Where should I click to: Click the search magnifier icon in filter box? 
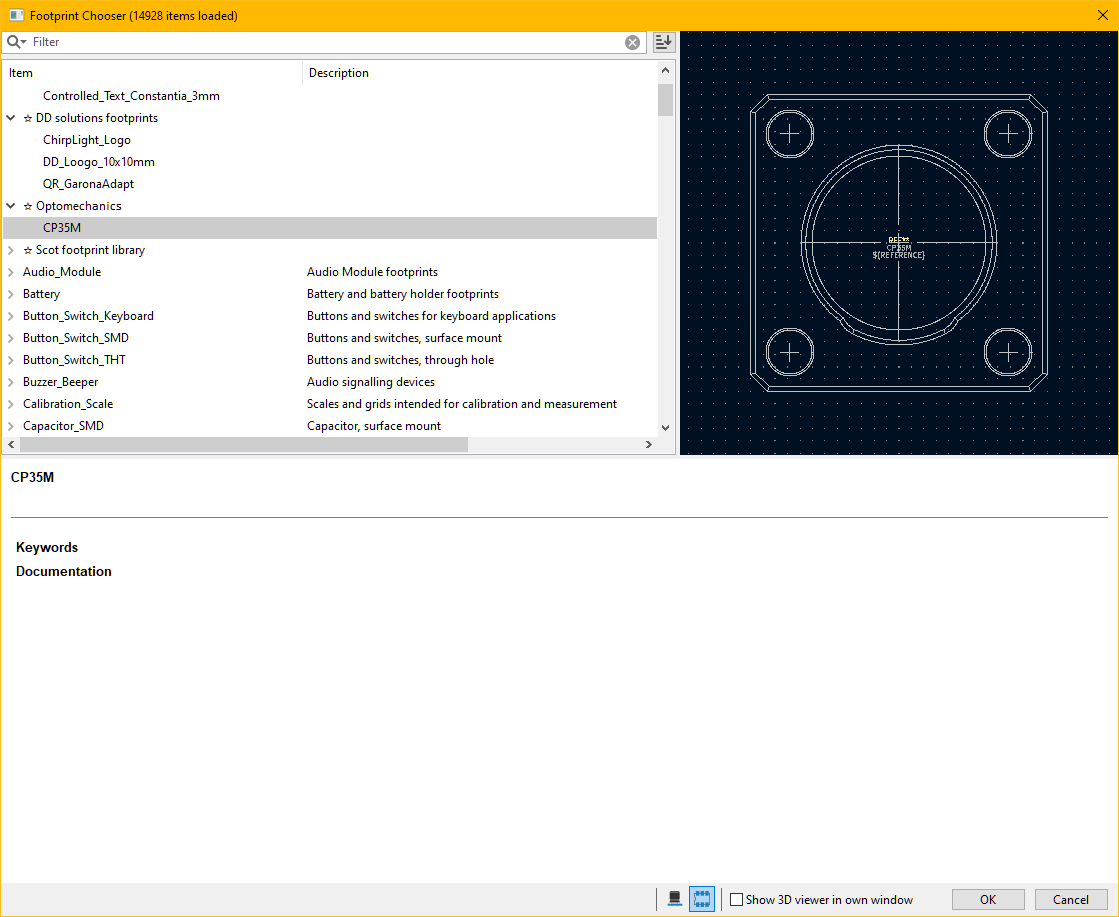15,42
